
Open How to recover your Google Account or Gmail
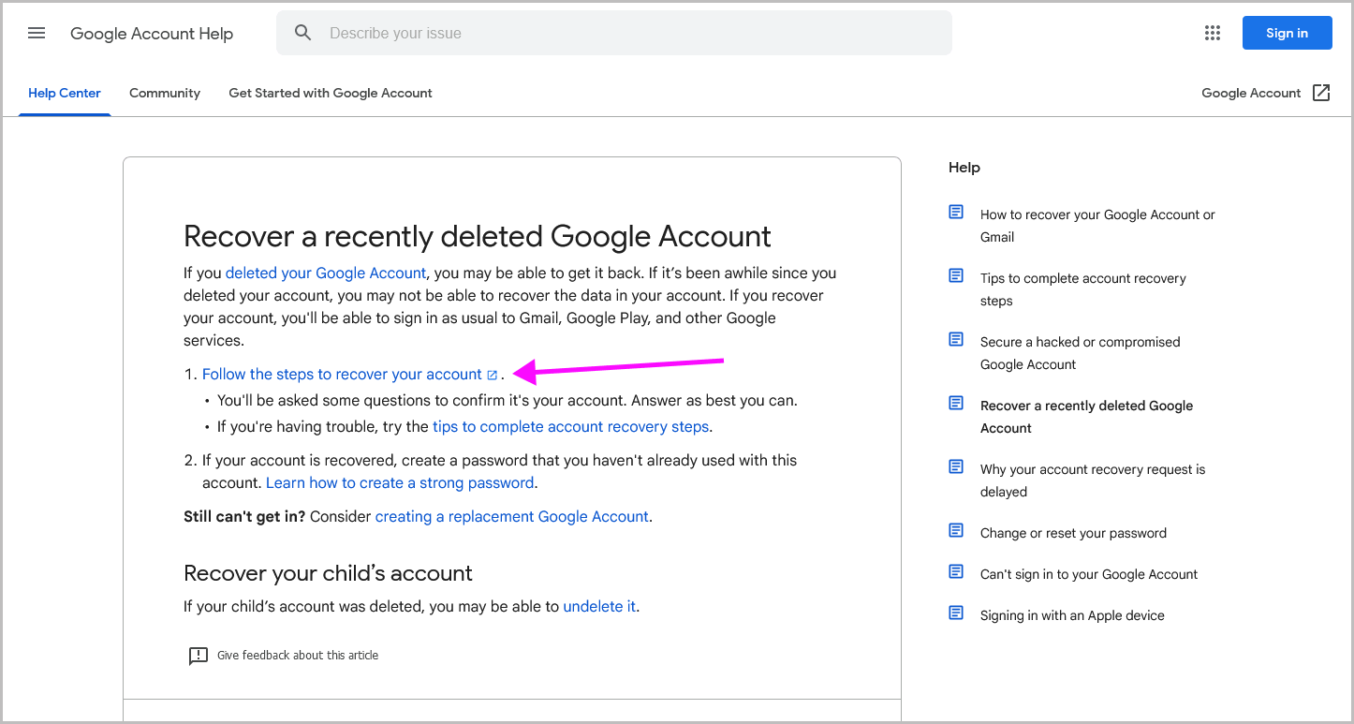click(x=1098, y=226)
